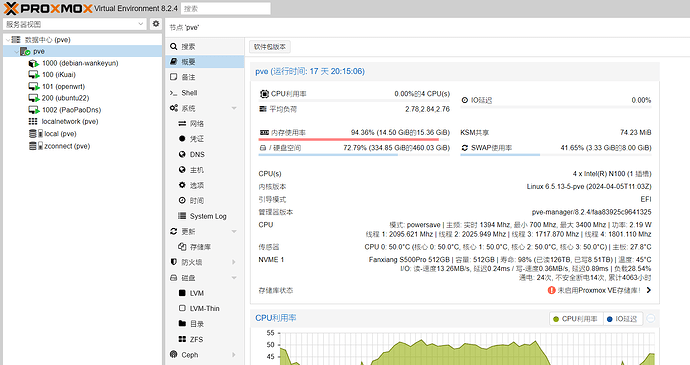690x365 pixels.
Task: Focus the top search field
Action: click(x=225, y=8)
